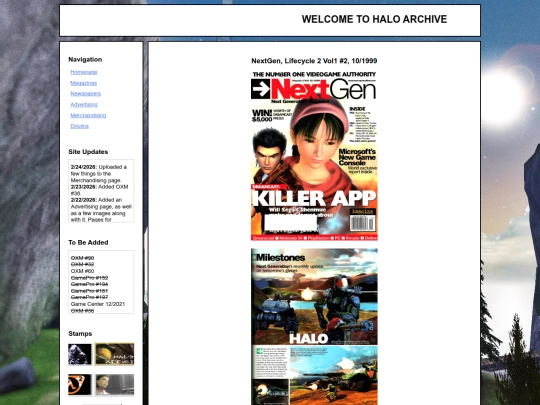Click the Halo ring planet stamp
The width and height of the screenshot is (540, 405).
[x=114, y=354]
